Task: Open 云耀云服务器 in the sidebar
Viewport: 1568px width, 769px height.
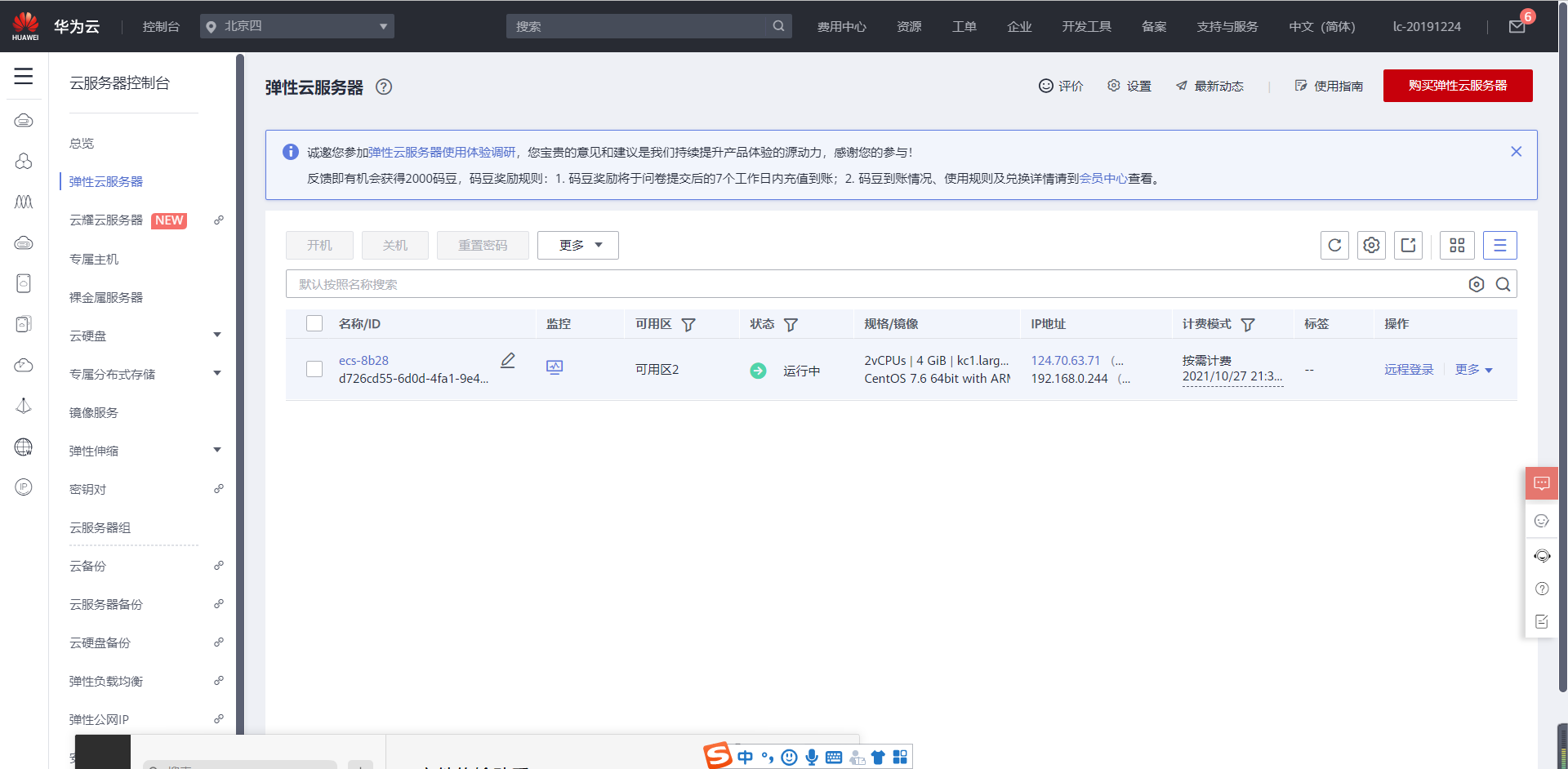Action: pos(106,220)
